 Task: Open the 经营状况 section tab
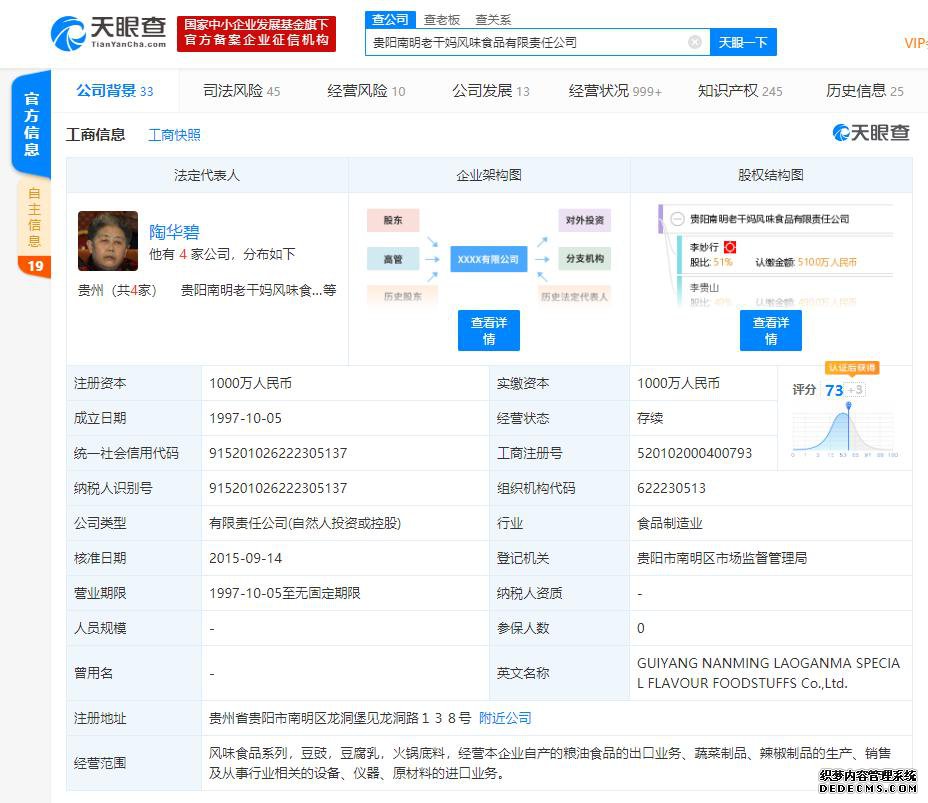(615, 91)
